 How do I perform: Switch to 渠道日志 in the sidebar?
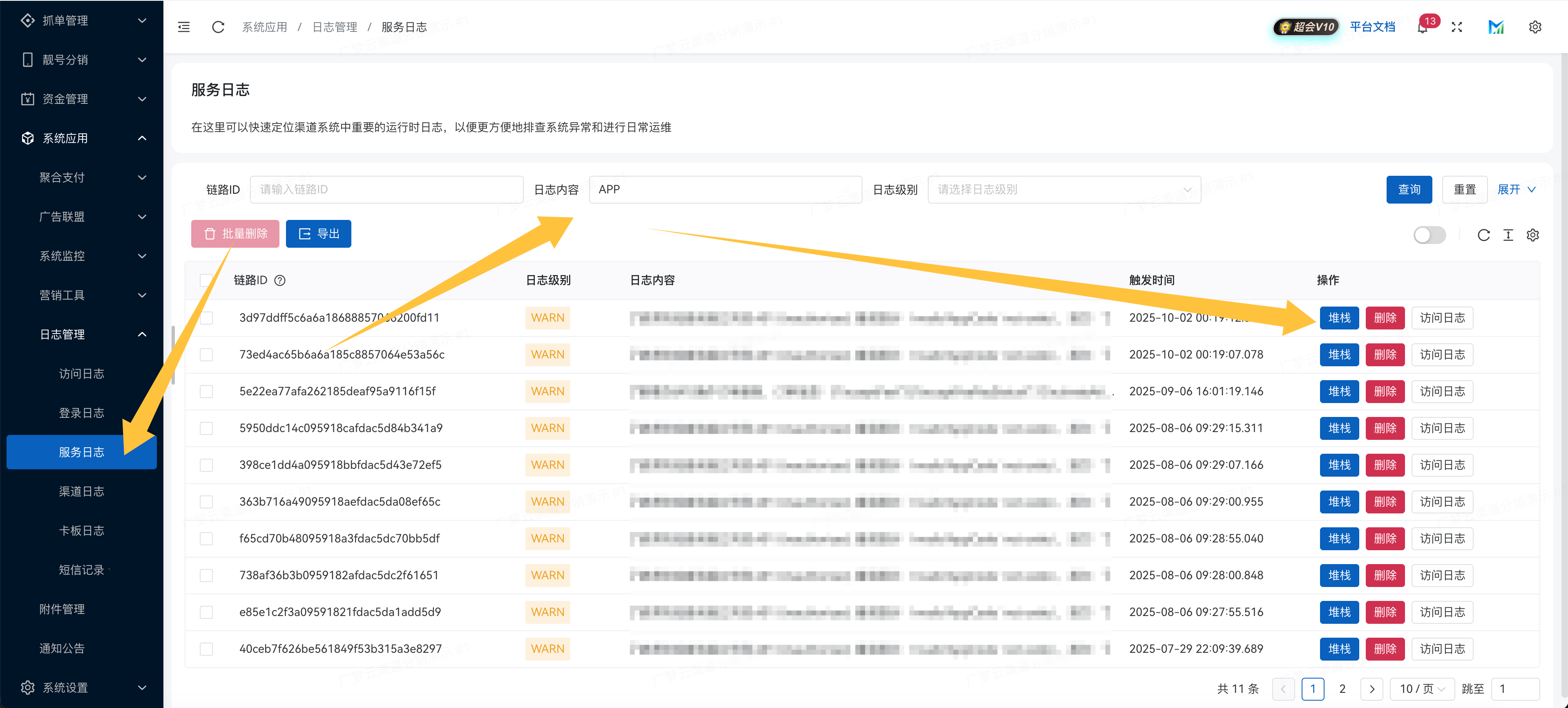point(82,491)
